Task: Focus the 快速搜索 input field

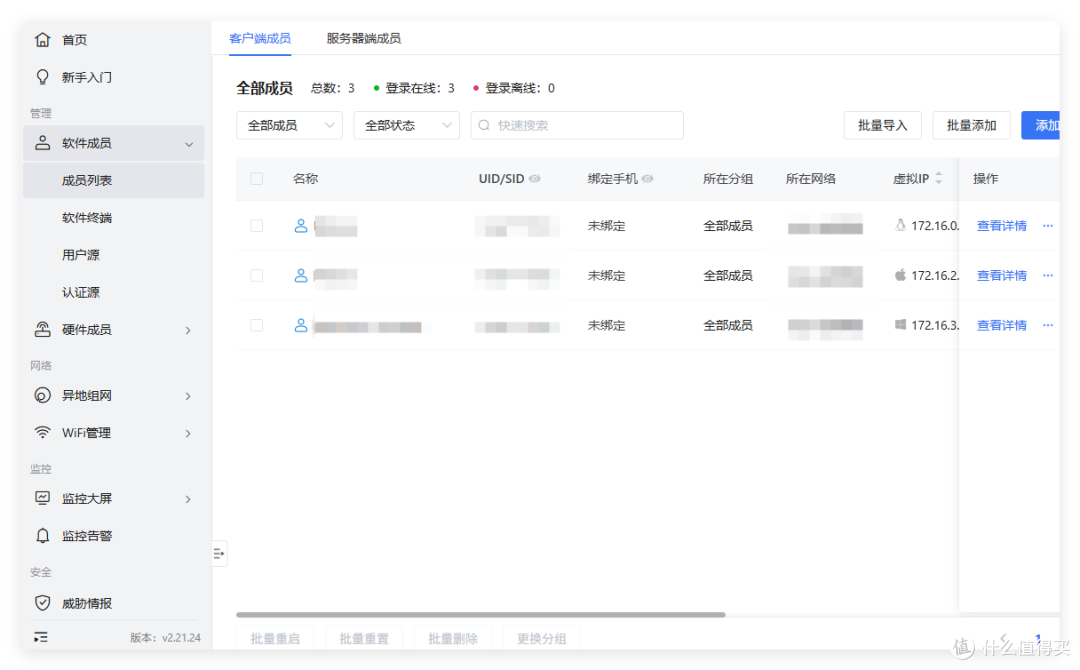Action: [577, 125]
